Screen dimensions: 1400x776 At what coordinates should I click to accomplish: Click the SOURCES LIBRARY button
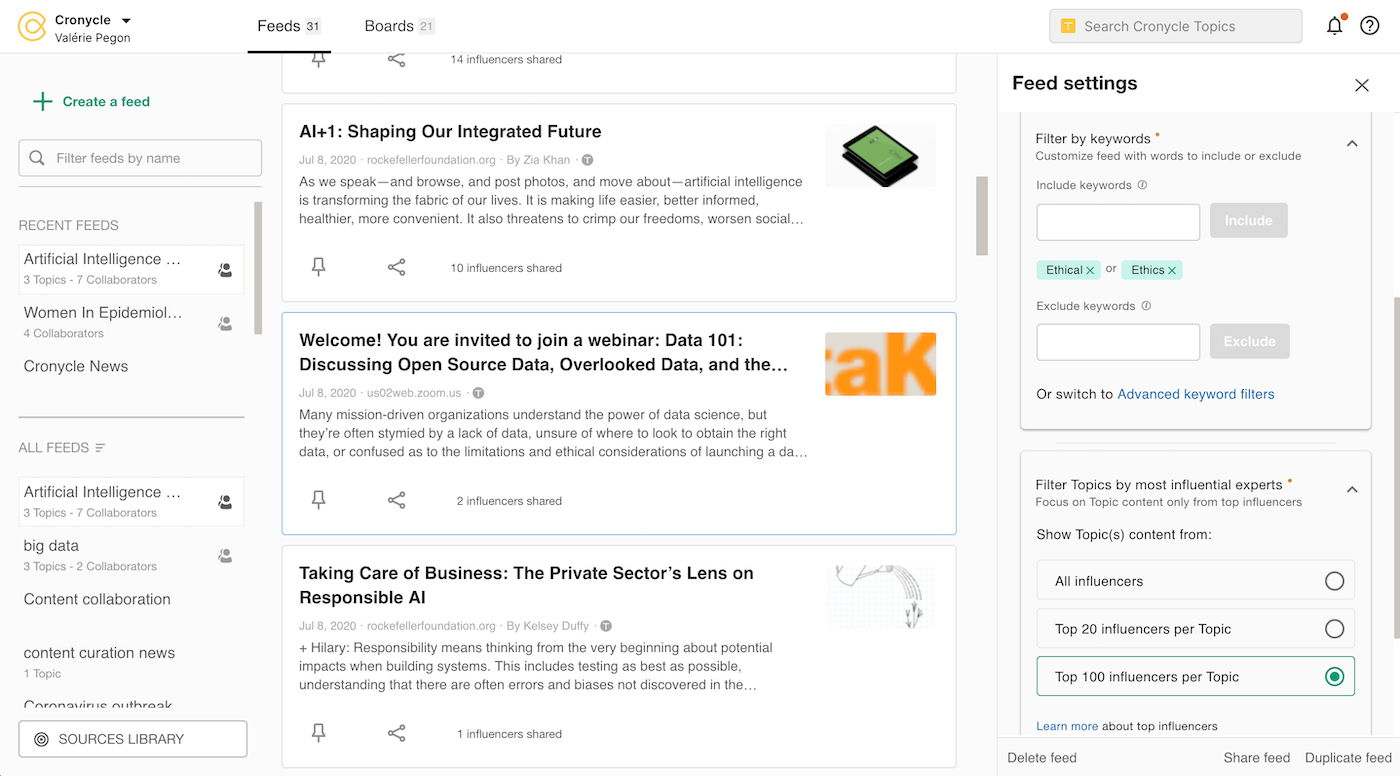click(x=133, y=739)
